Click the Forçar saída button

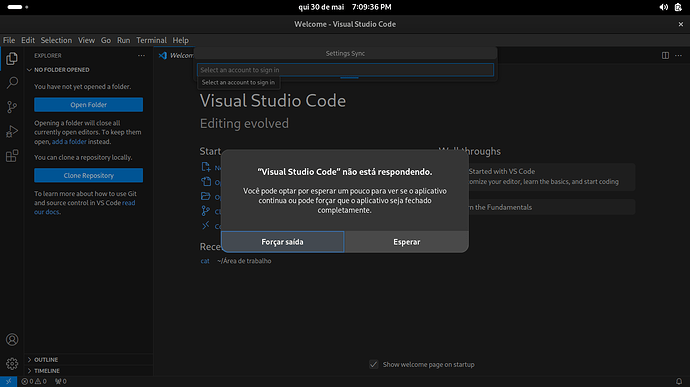pyautogui.click(x=283, y=242)
